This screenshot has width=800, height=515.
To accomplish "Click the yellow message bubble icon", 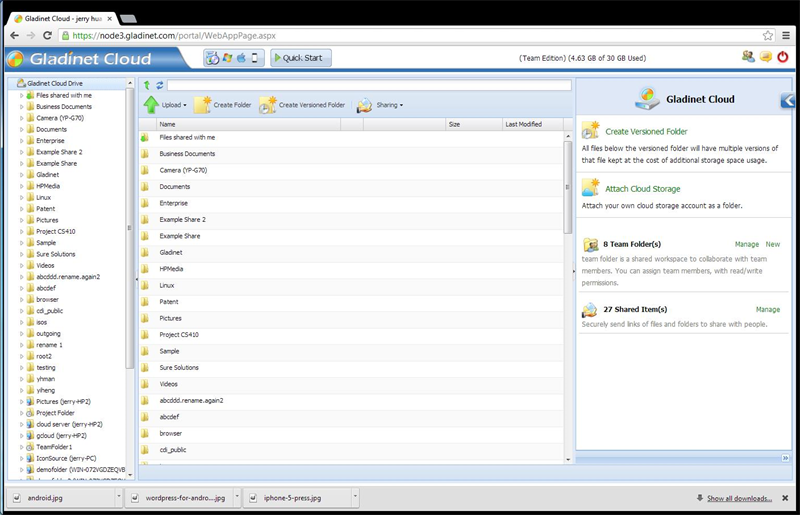I will 766,57.
